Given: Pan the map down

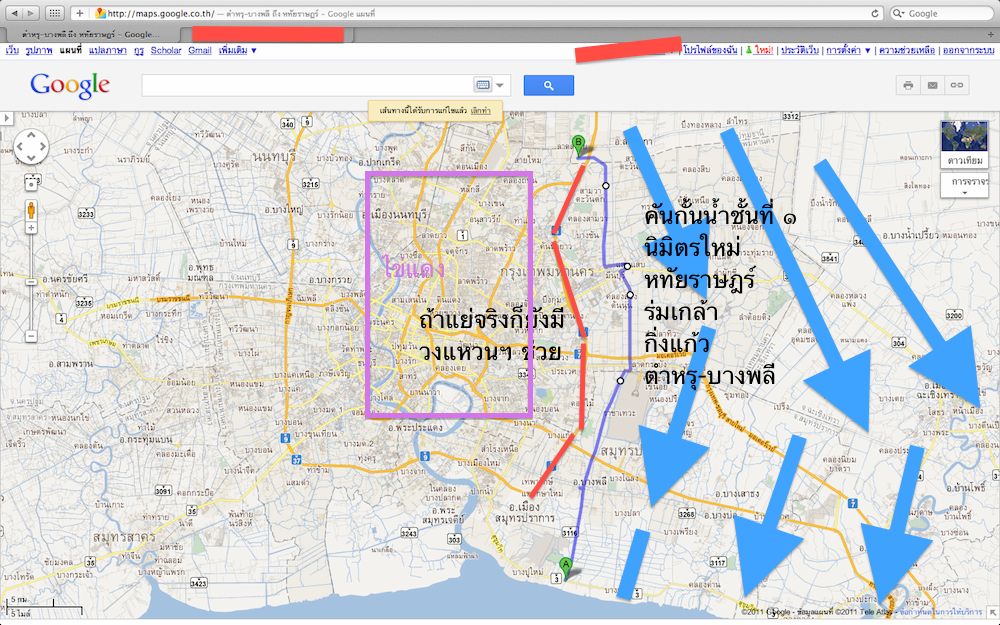Looking at the screenshot, I should 31,158.
